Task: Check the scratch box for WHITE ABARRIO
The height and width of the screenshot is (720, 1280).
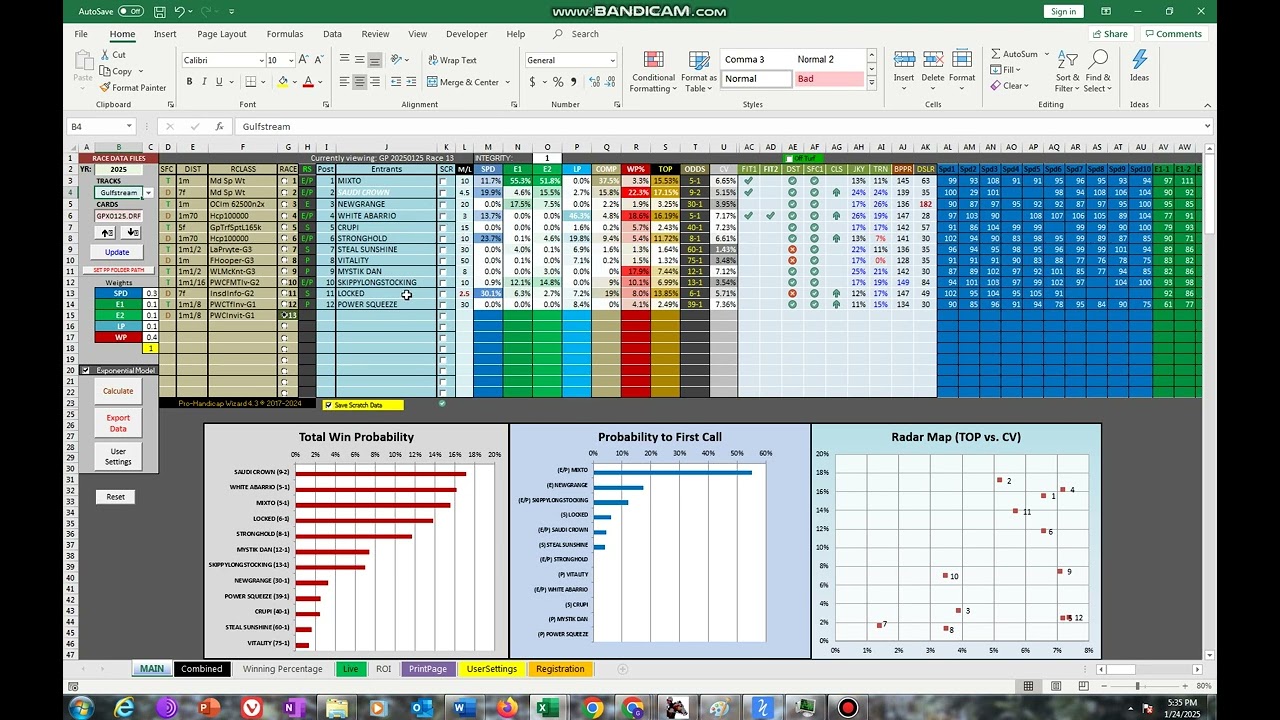Action: click(443, 215)
